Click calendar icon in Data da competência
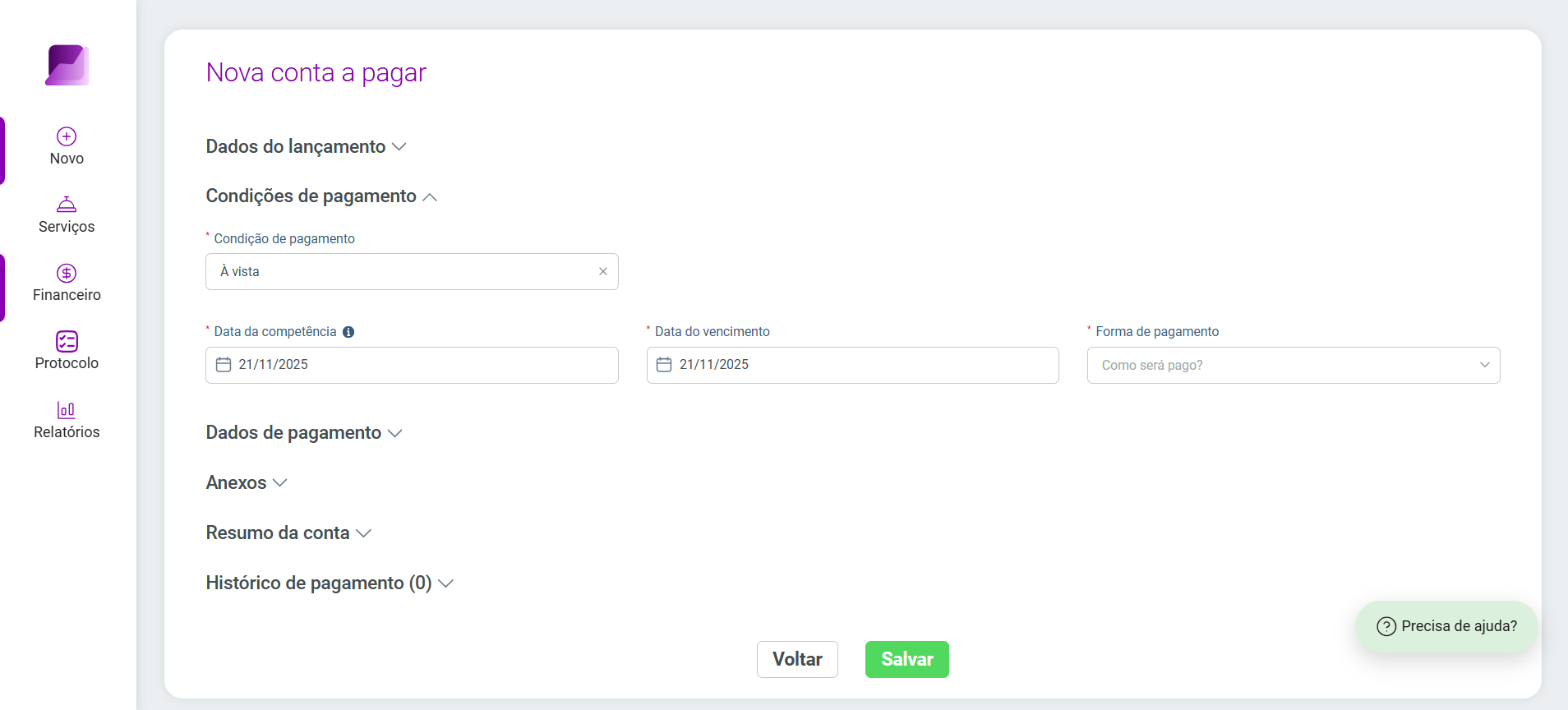 point(224,364)
